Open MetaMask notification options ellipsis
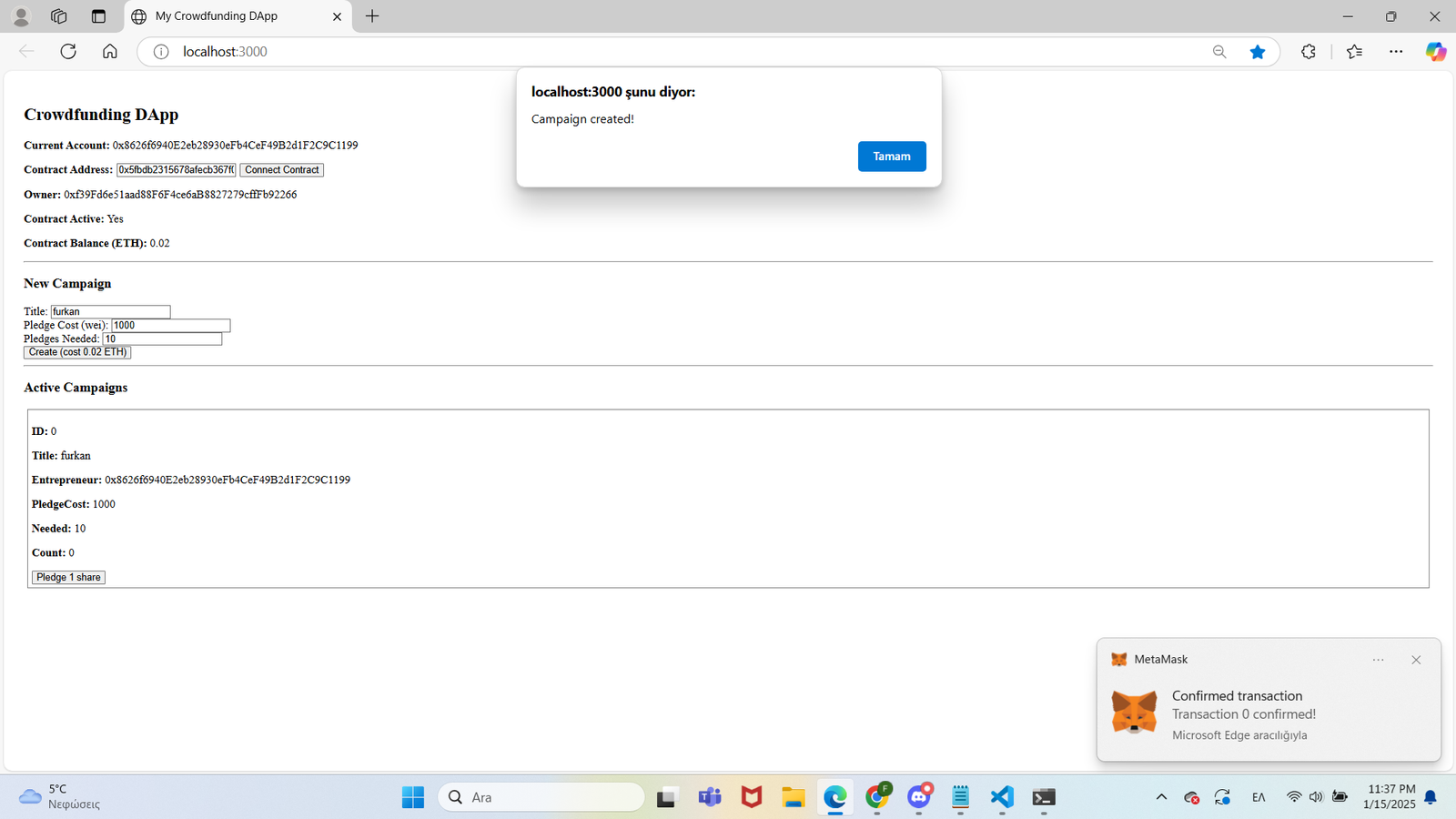Viewport: 1456px width, 819px height. pos(1378,660)
